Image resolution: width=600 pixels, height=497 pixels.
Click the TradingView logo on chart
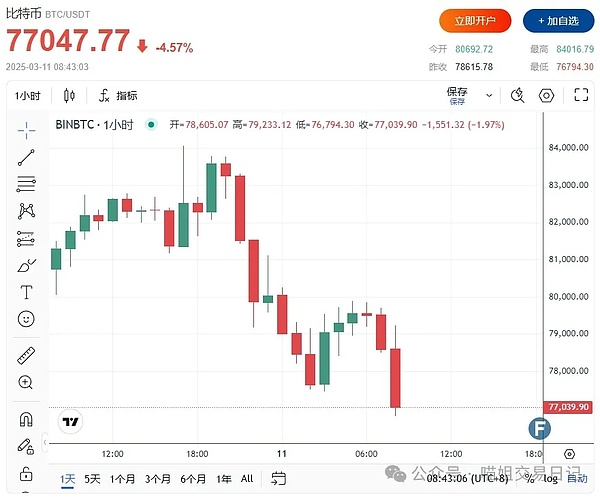[x=70, y=422]
